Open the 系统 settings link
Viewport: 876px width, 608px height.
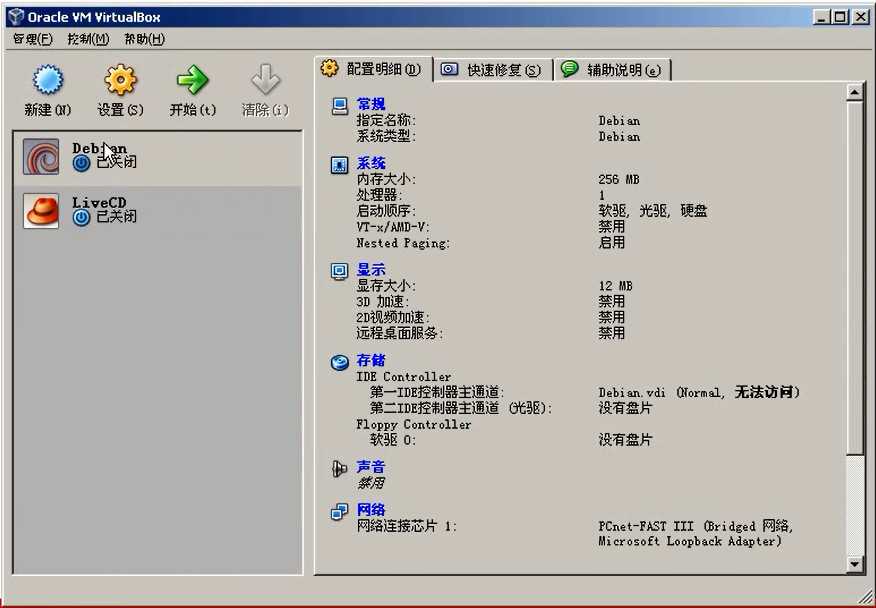point(371,163)
